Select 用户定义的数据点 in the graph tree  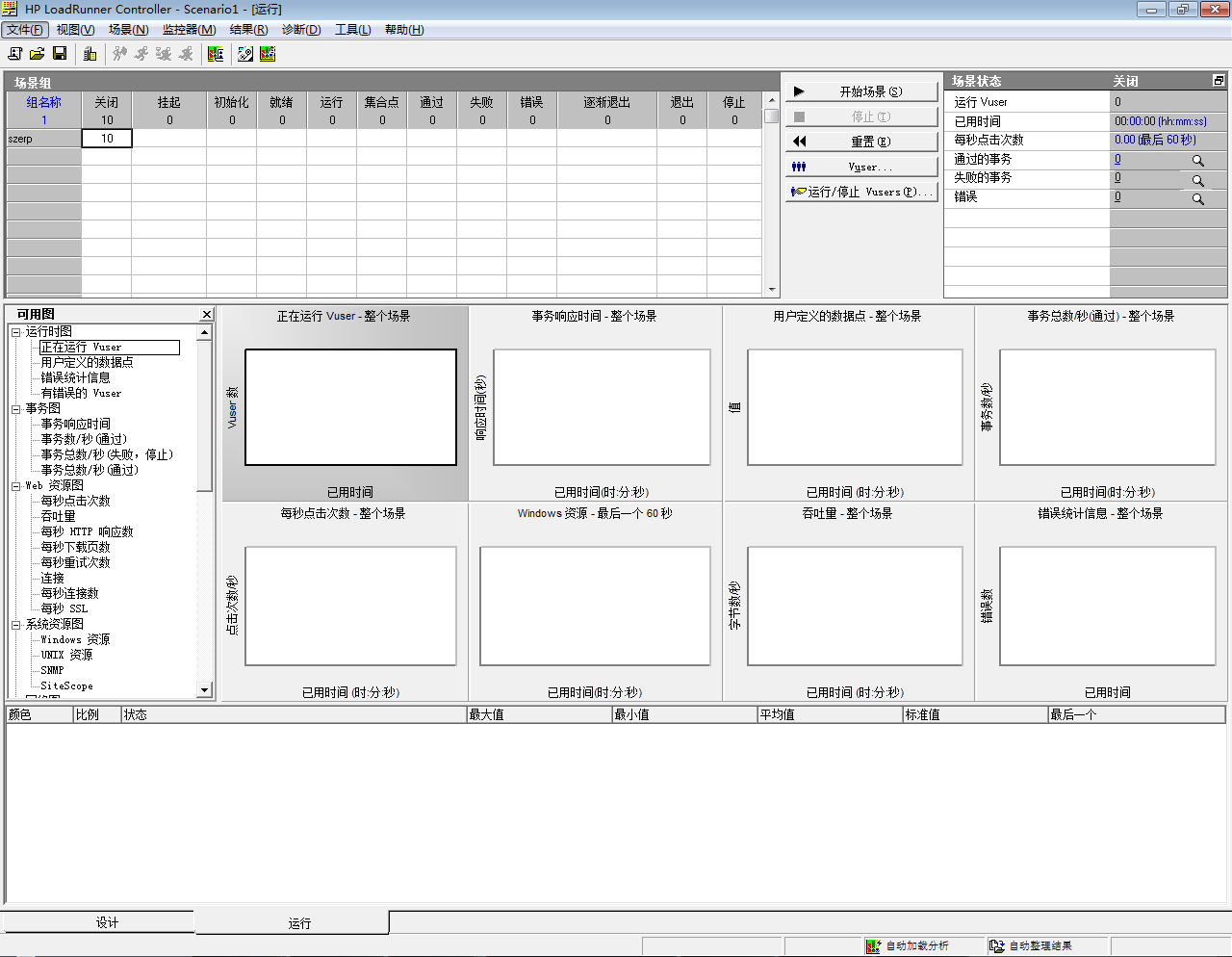(87, 363)
